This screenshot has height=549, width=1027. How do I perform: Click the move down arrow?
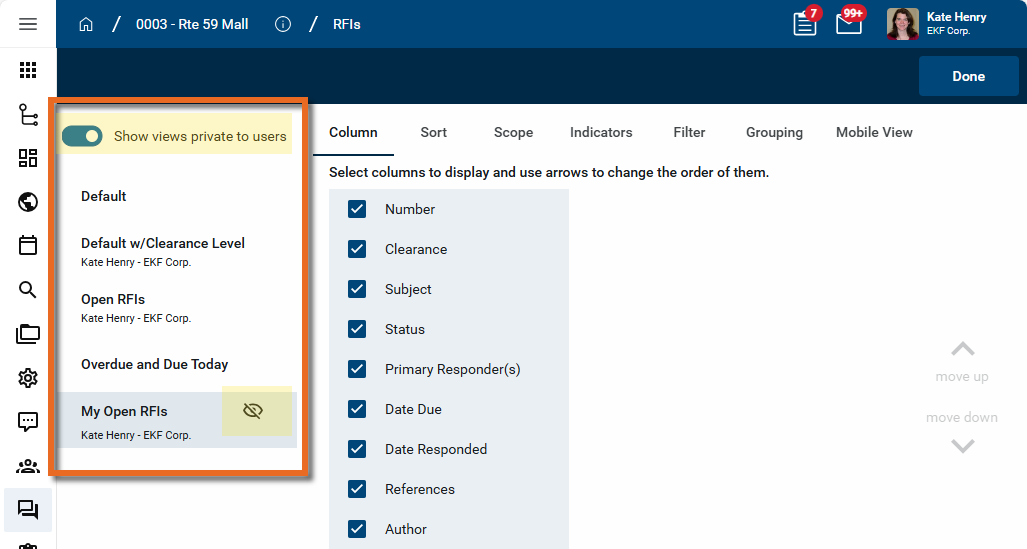pyautogui.click(x=962, y=446)
